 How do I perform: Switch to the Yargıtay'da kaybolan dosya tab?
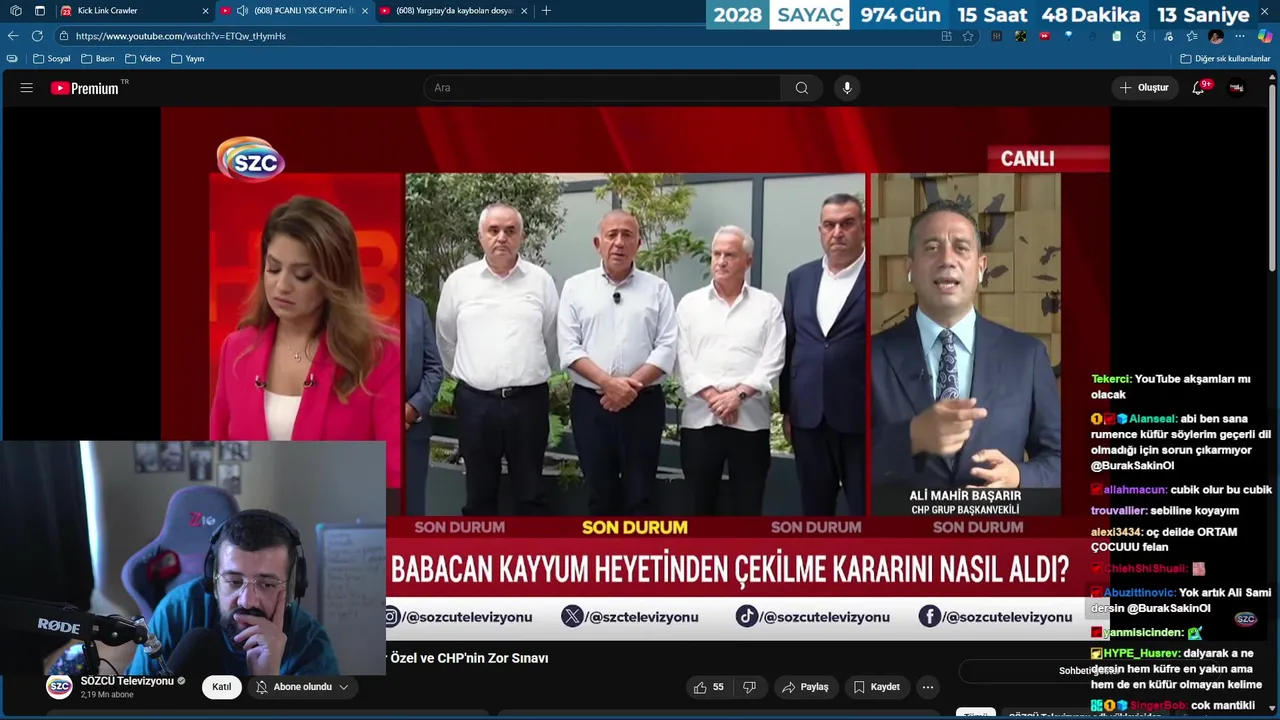coord(453,10)
